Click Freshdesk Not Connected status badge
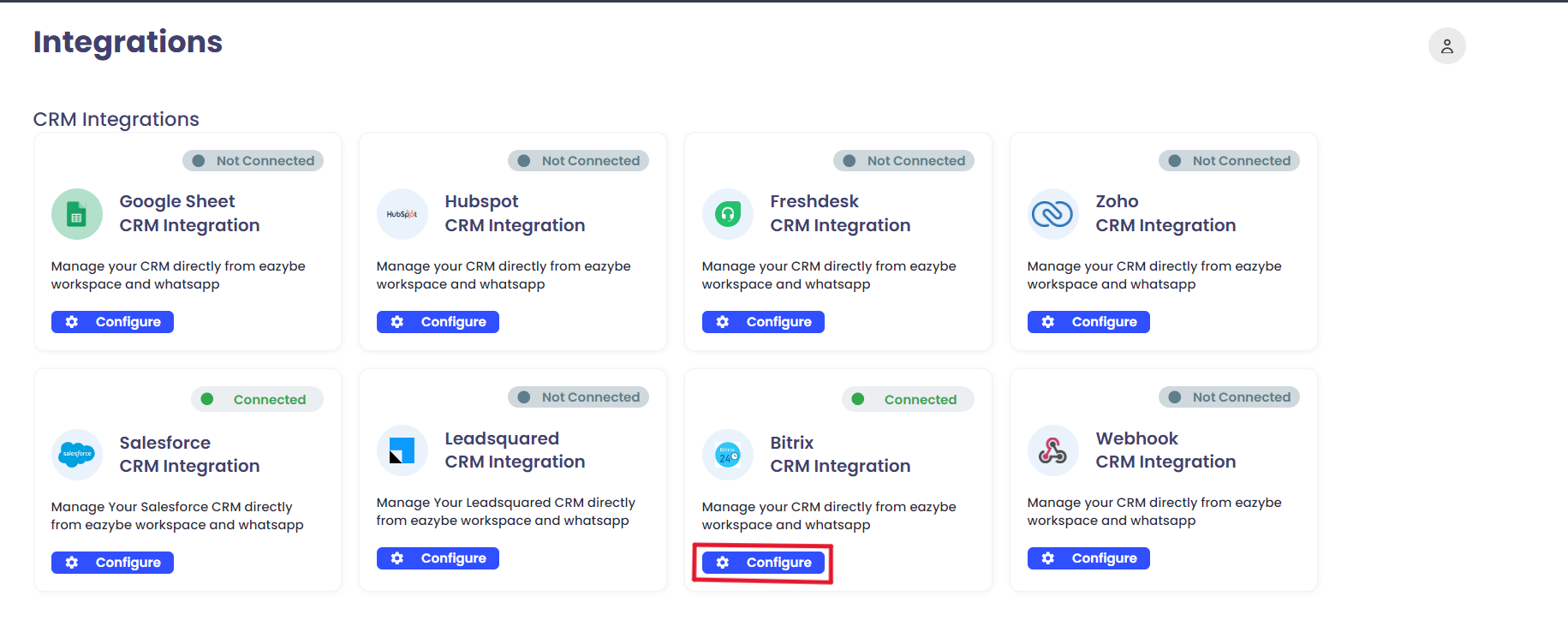This screenshot has width=1568, height=632. pyautogui.click(x=903, y=161)
